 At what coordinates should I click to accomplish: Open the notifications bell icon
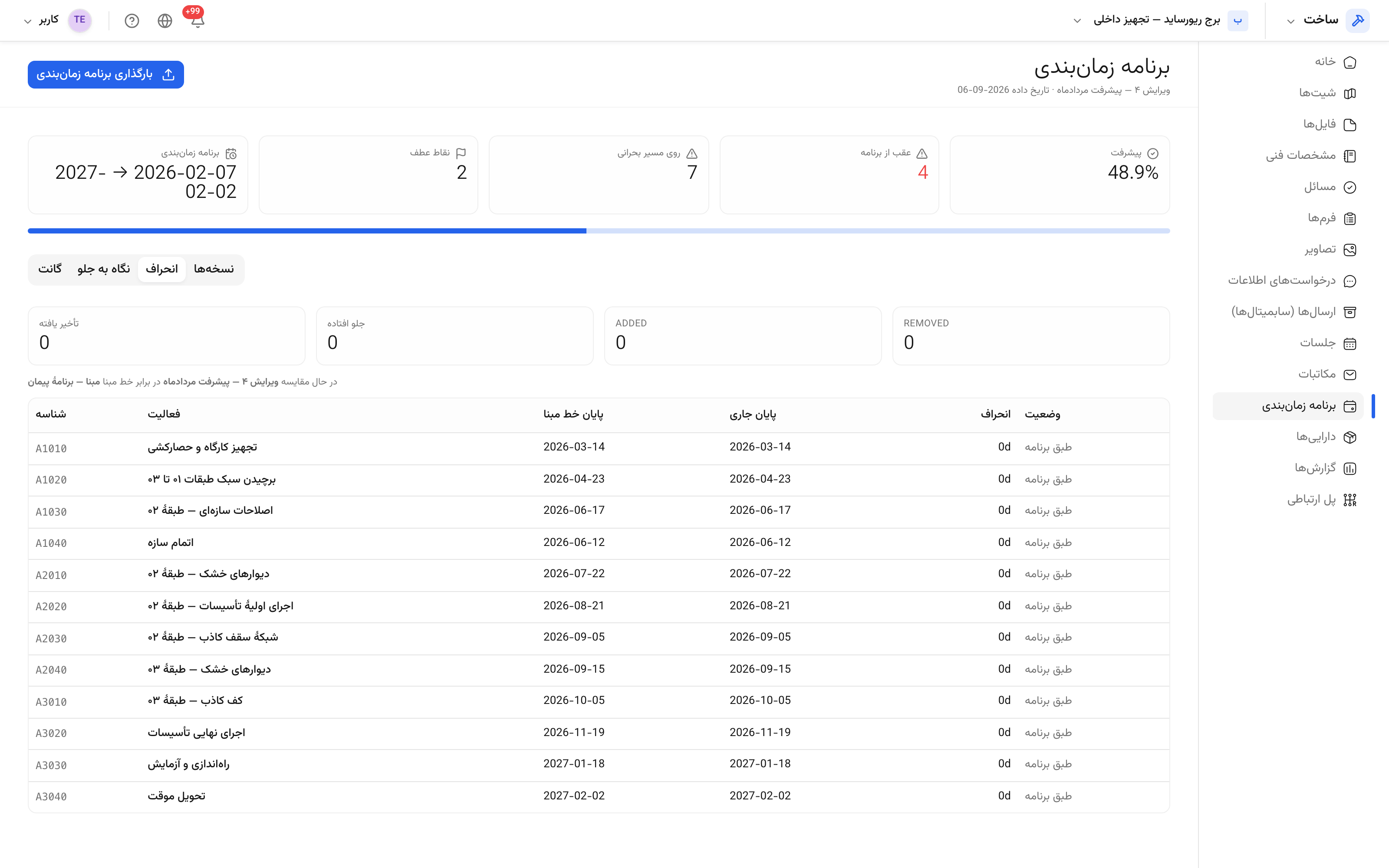pyautogui.click(x=197, y=21)
